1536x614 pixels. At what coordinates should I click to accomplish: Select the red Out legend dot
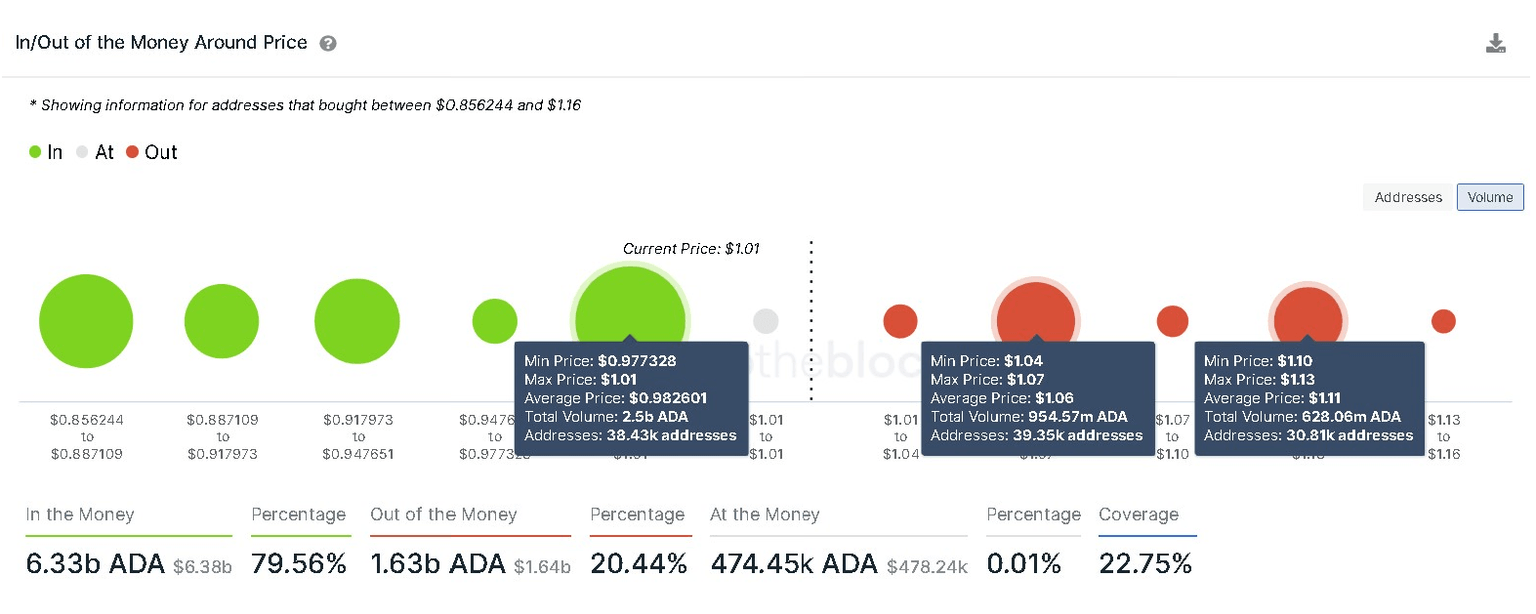tap(135, 152)
